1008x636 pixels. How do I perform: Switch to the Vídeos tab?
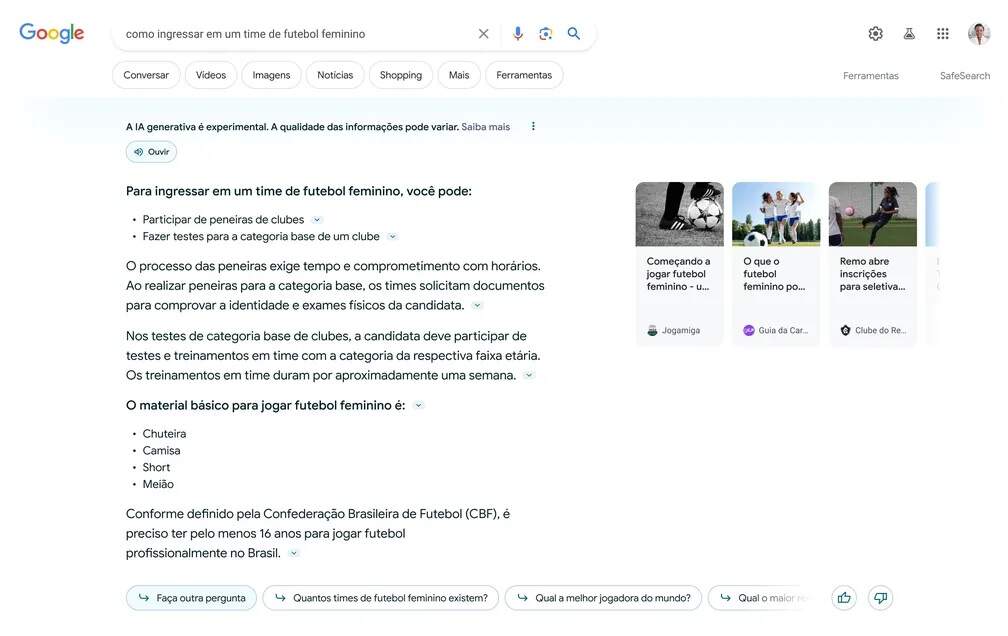point(211,75)
